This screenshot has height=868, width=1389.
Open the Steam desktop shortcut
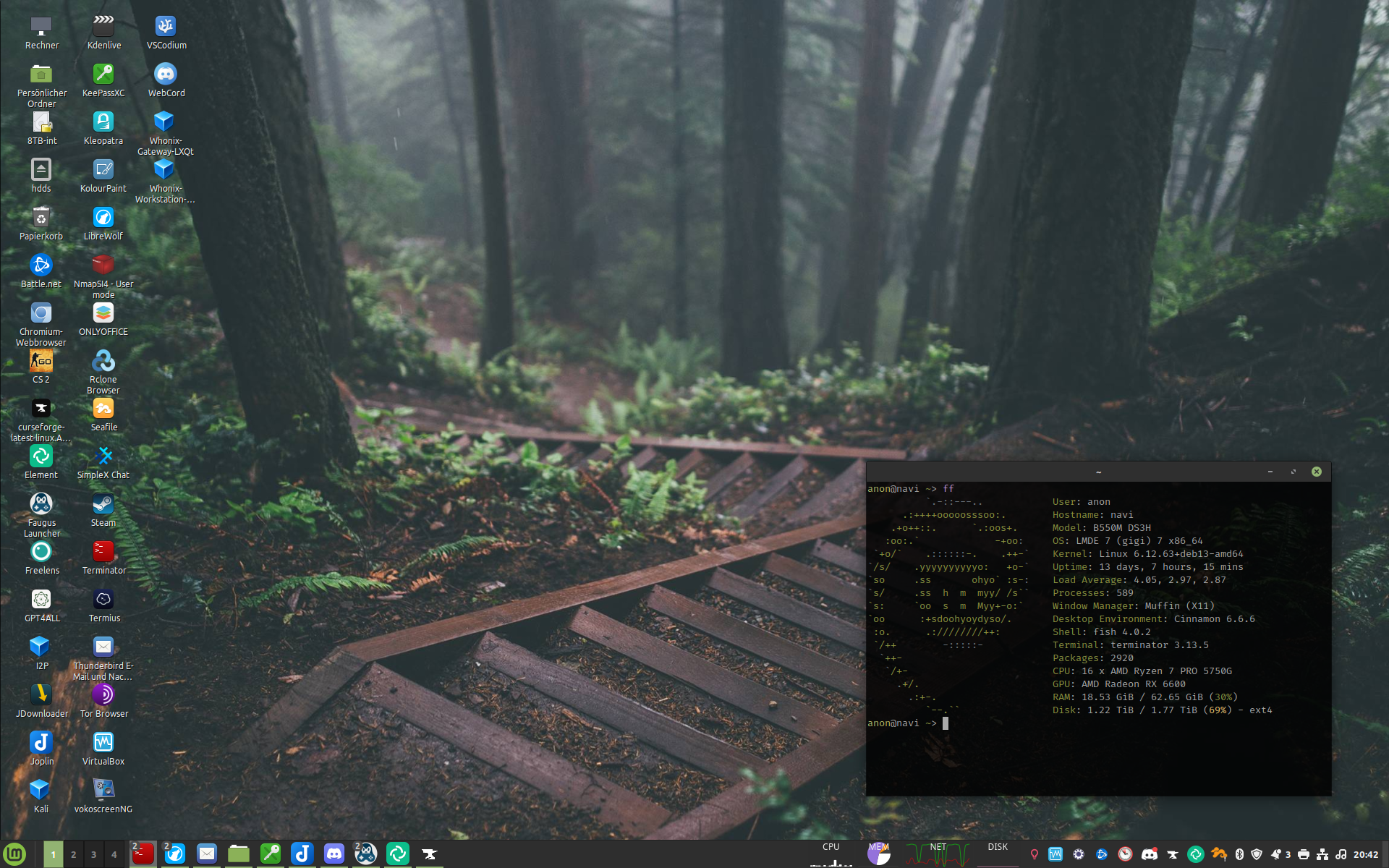(103, 504)
